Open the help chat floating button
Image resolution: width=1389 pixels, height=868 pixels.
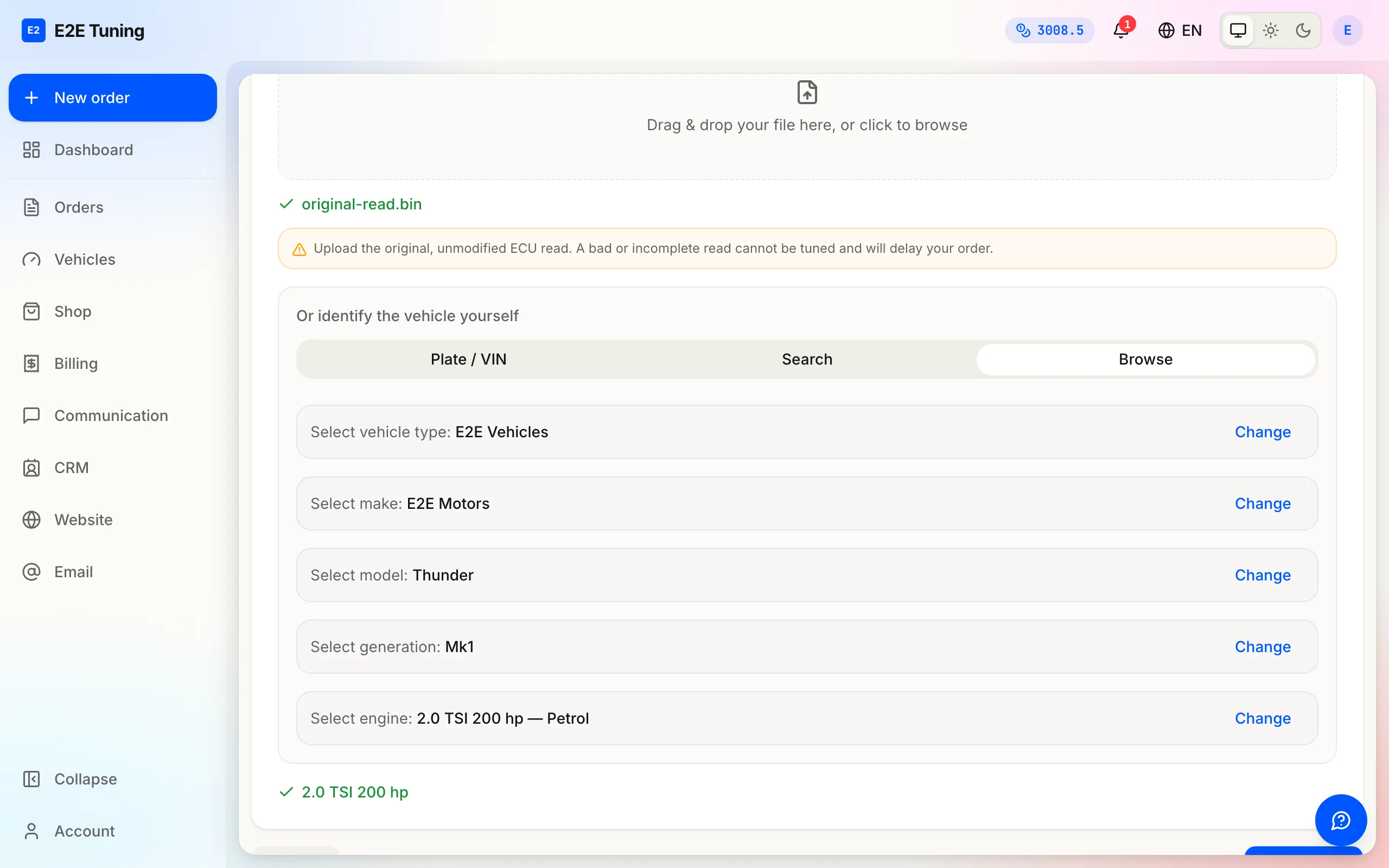1341,820
